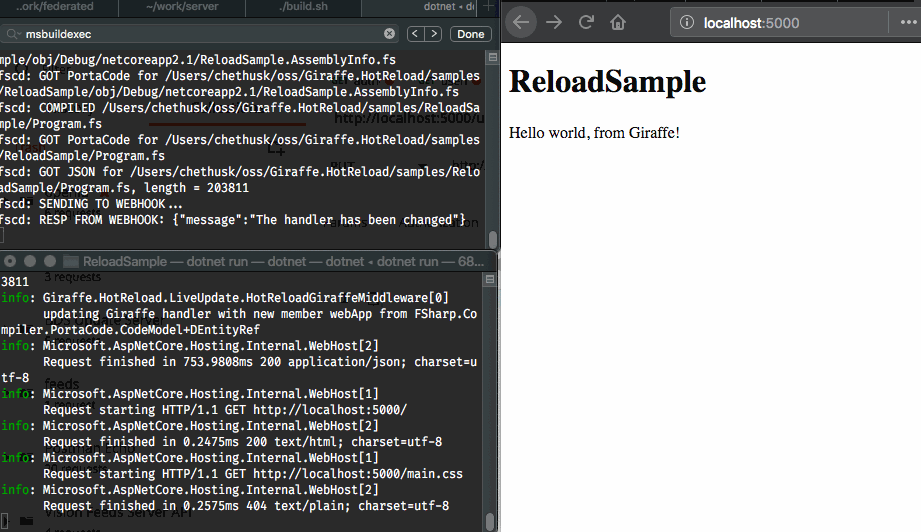Image resolution: width=921 pixels, height=532 pixels.
Task: Click the magnifier icon in terminal search
Action: [x=13, y=34]
